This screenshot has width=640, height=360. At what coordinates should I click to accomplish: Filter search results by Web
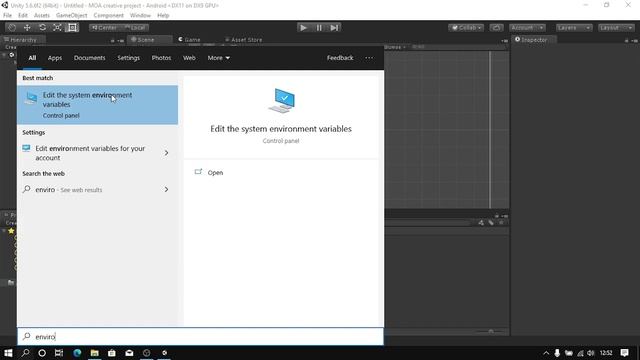pos(189,58)
